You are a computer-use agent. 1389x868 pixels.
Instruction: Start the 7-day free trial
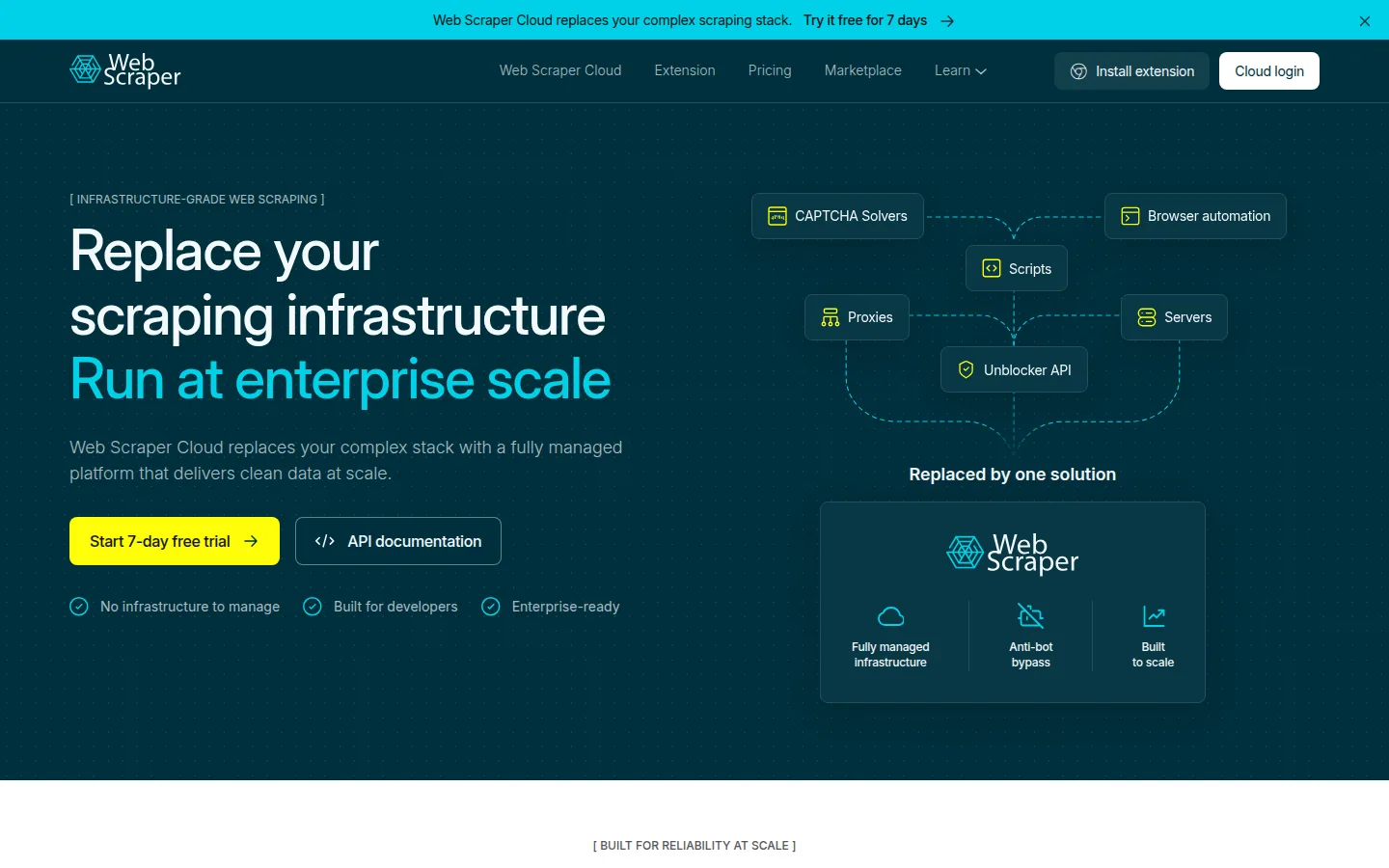coord(175,541)
